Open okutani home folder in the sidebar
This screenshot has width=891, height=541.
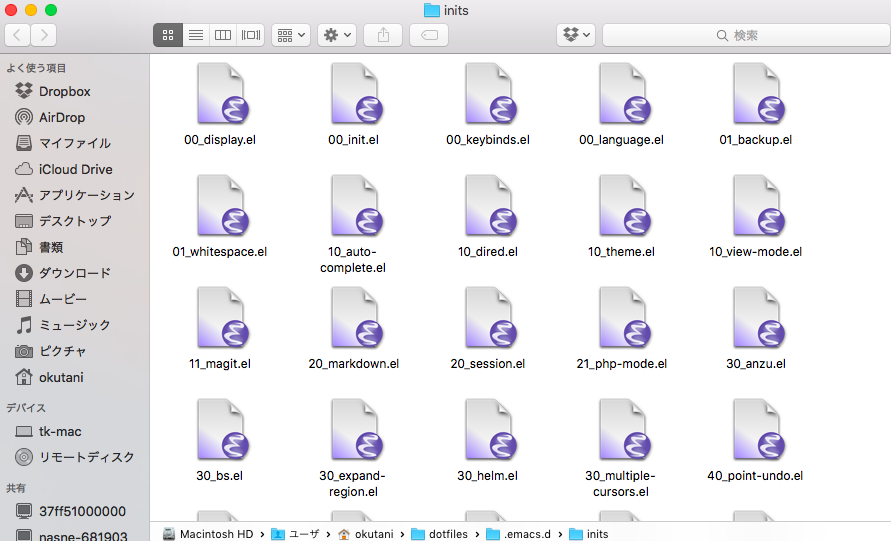coord(75,377)
